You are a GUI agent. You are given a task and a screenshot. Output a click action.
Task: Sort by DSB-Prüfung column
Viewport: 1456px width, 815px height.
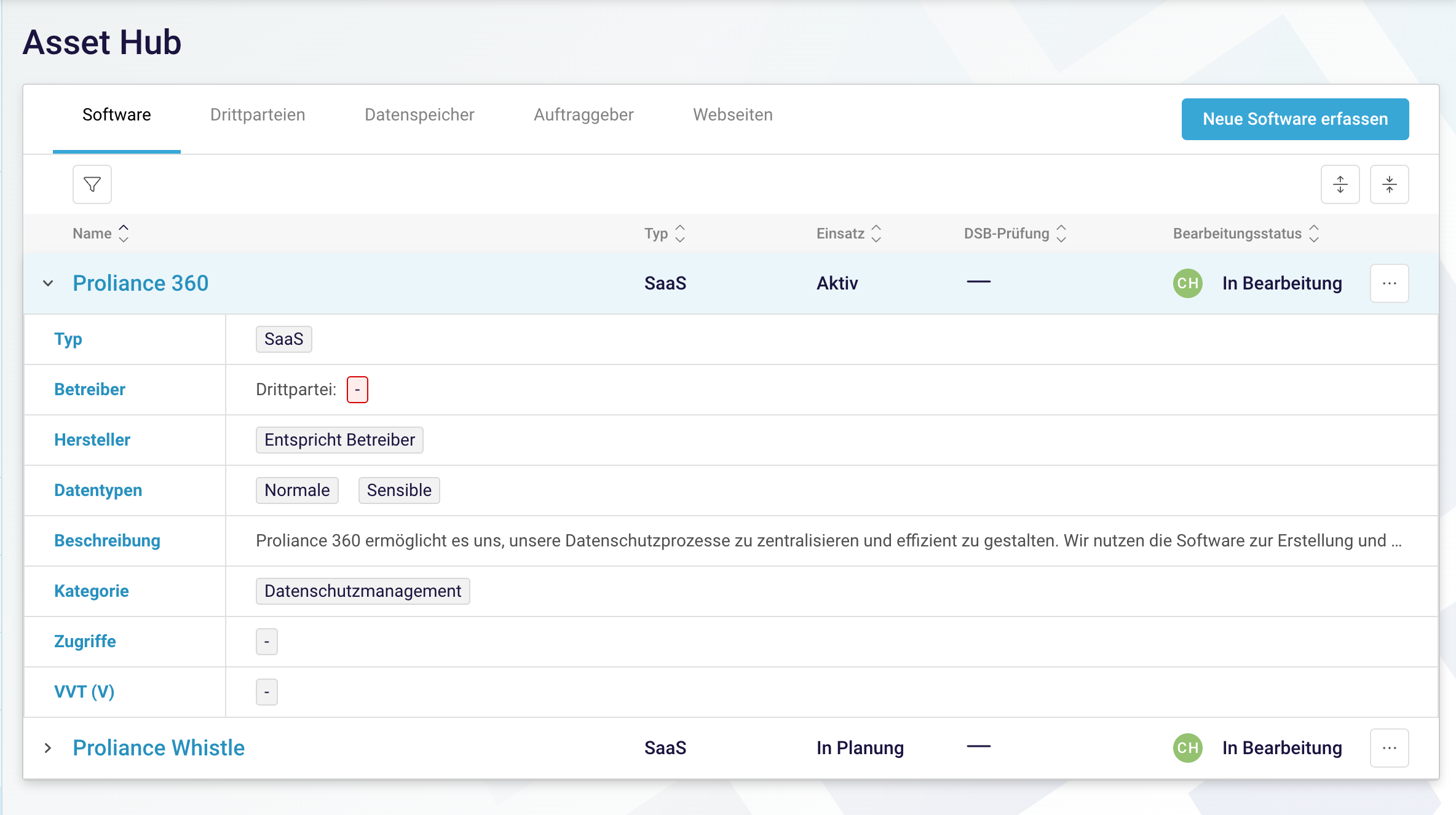(x=1061, y=234)
